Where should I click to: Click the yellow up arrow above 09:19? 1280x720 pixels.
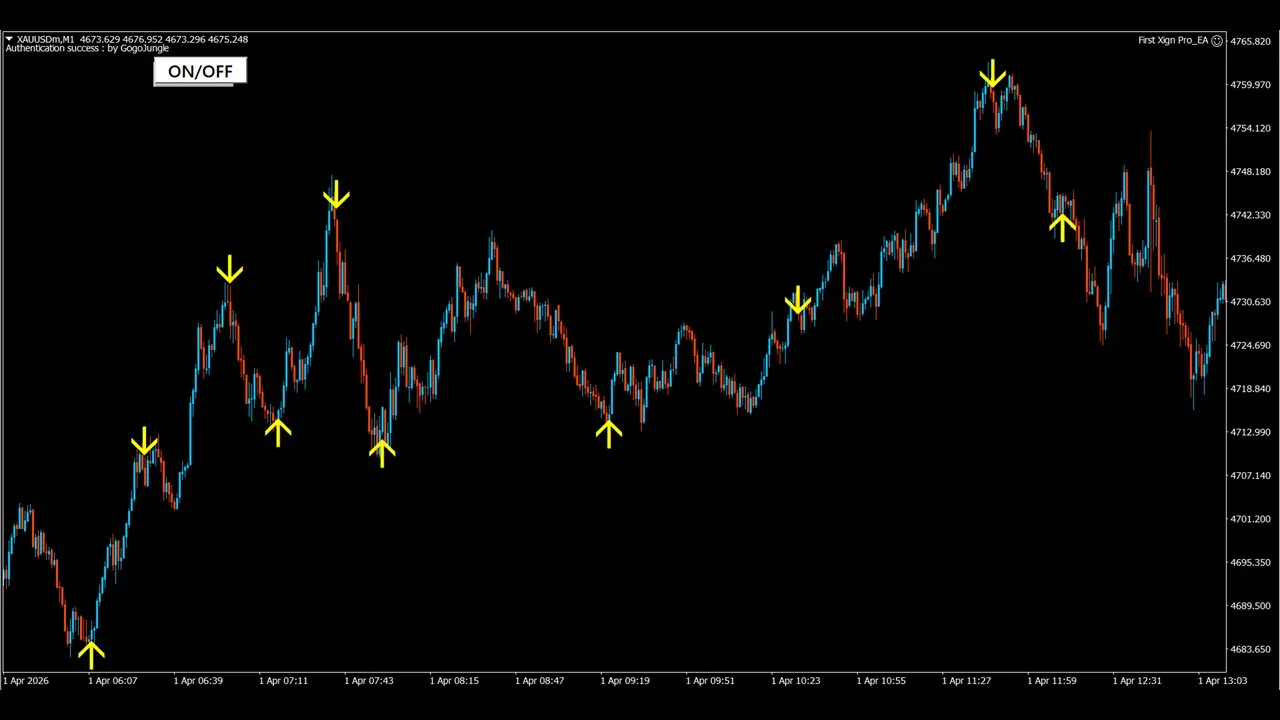pyautogui.click(x=608, y=432)
